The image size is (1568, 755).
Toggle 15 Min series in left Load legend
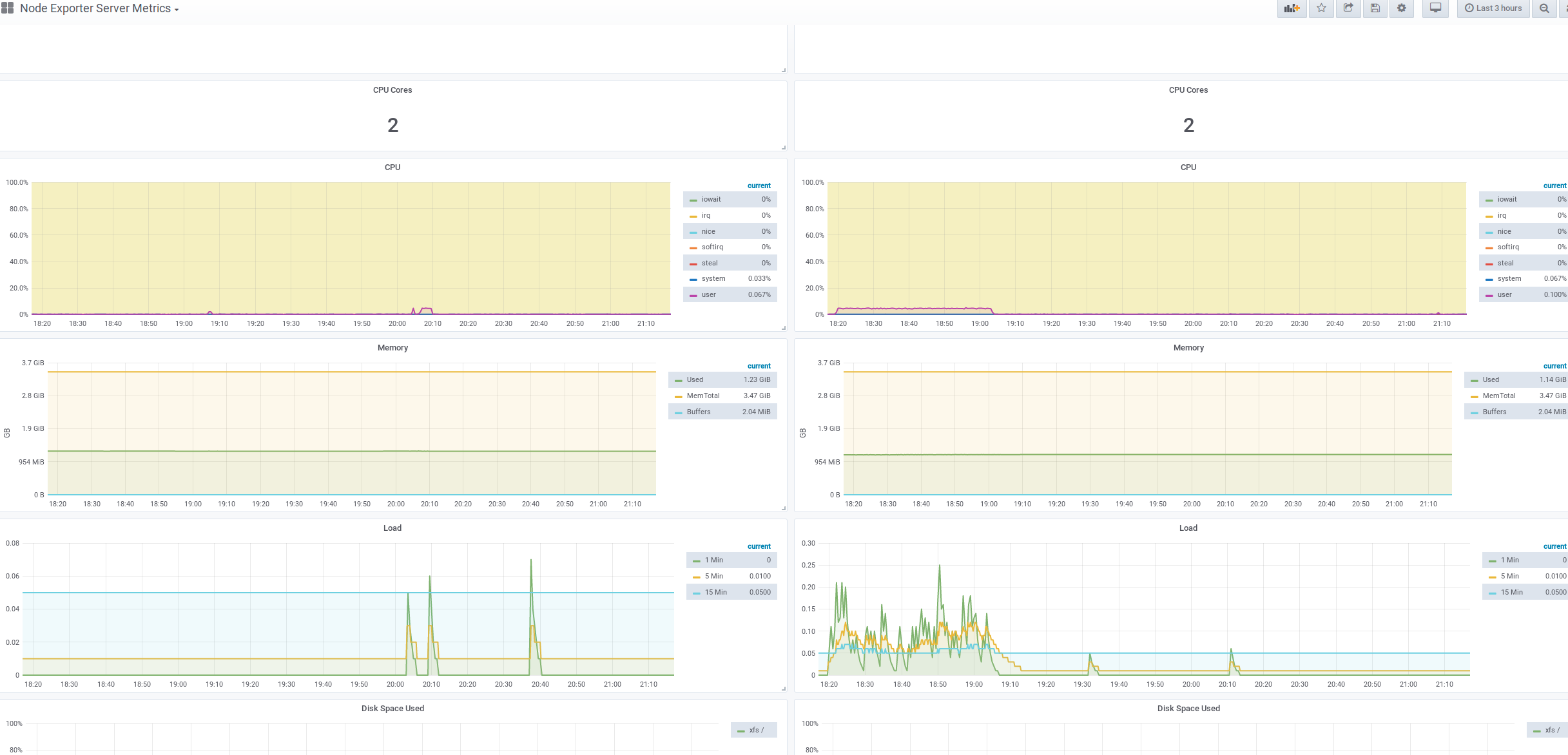715,593
